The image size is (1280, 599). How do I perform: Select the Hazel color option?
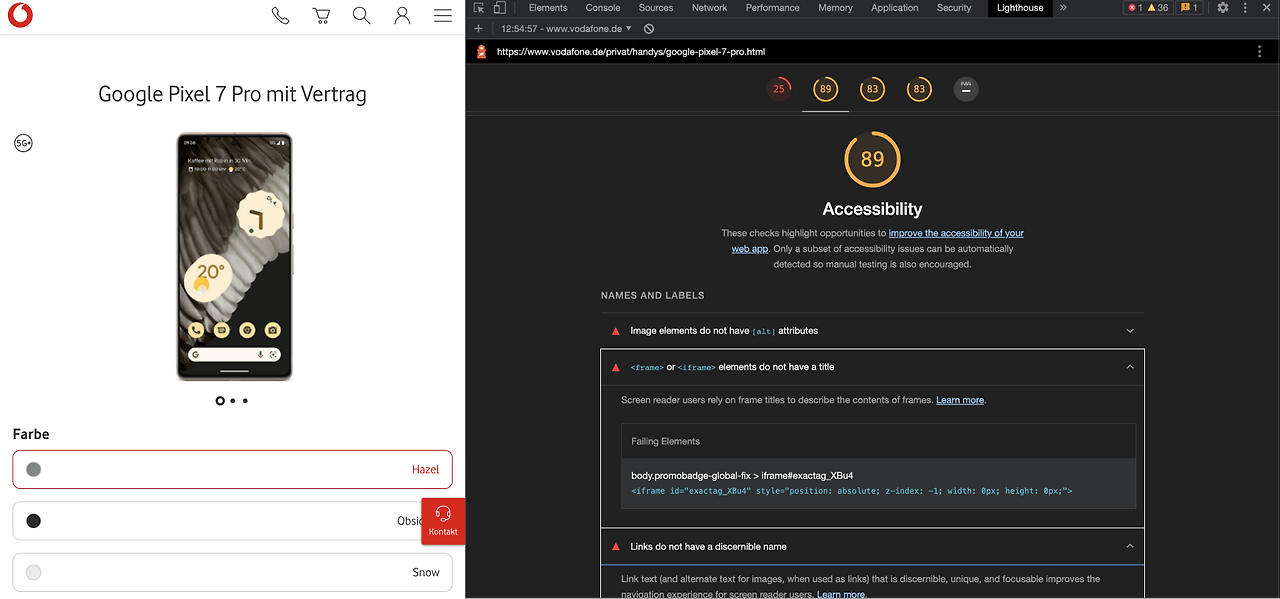pos(232,469)
